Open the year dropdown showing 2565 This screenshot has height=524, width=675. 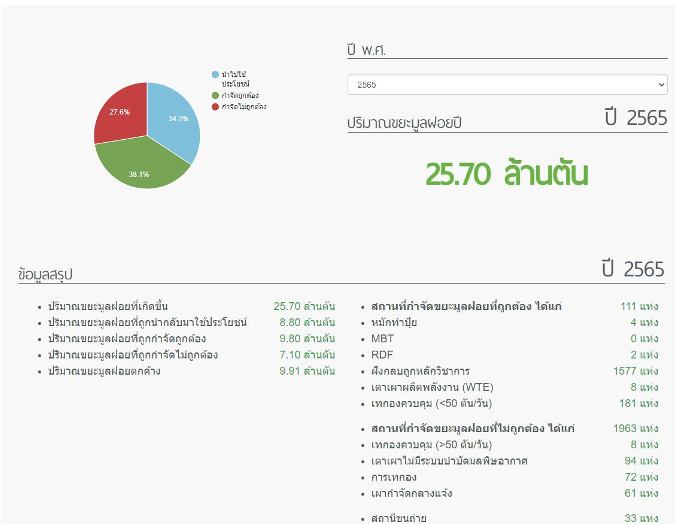point(506,85)
